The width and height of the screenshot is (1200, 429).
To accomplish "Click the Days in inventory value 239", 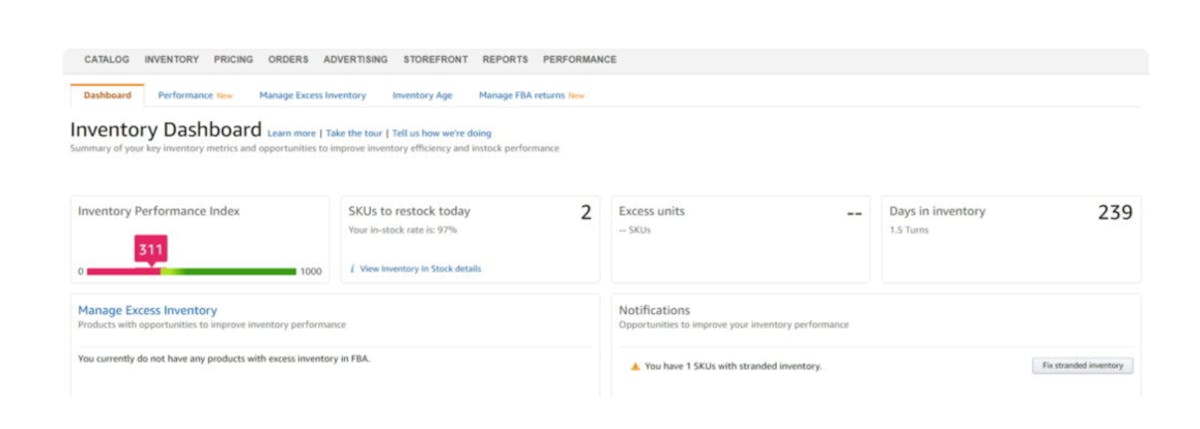I will point(1115,213).
